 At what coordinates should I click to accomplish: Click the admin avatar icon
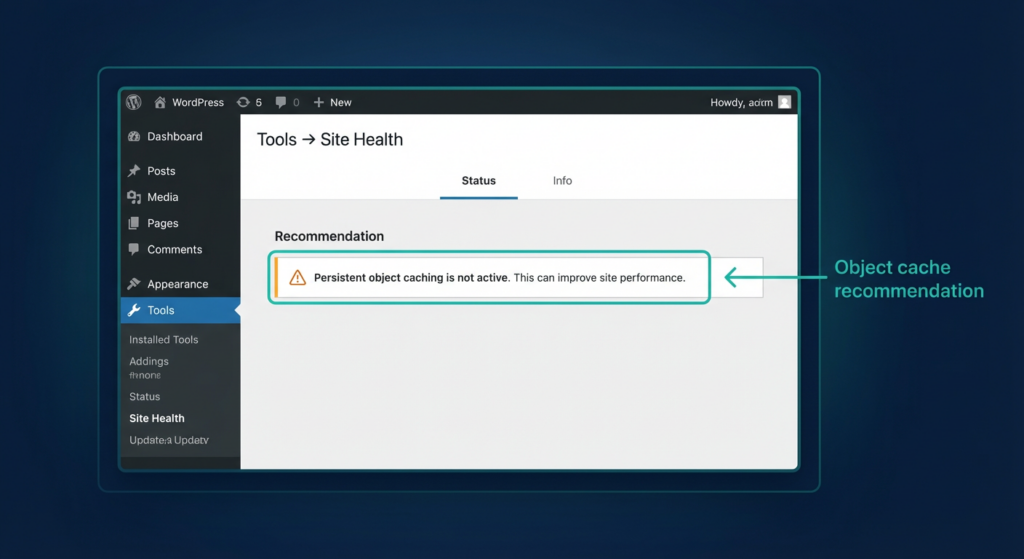(x=785, y=102)
